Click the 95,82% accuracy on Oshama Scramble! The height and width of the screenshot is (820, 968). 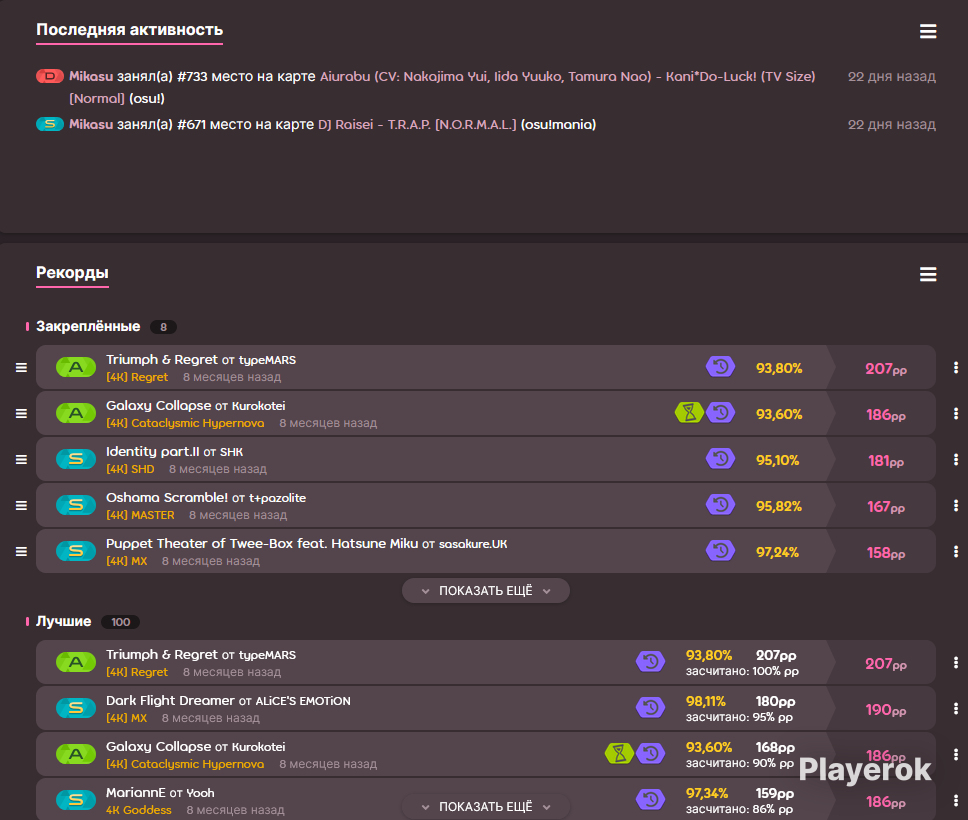(778, 506)
